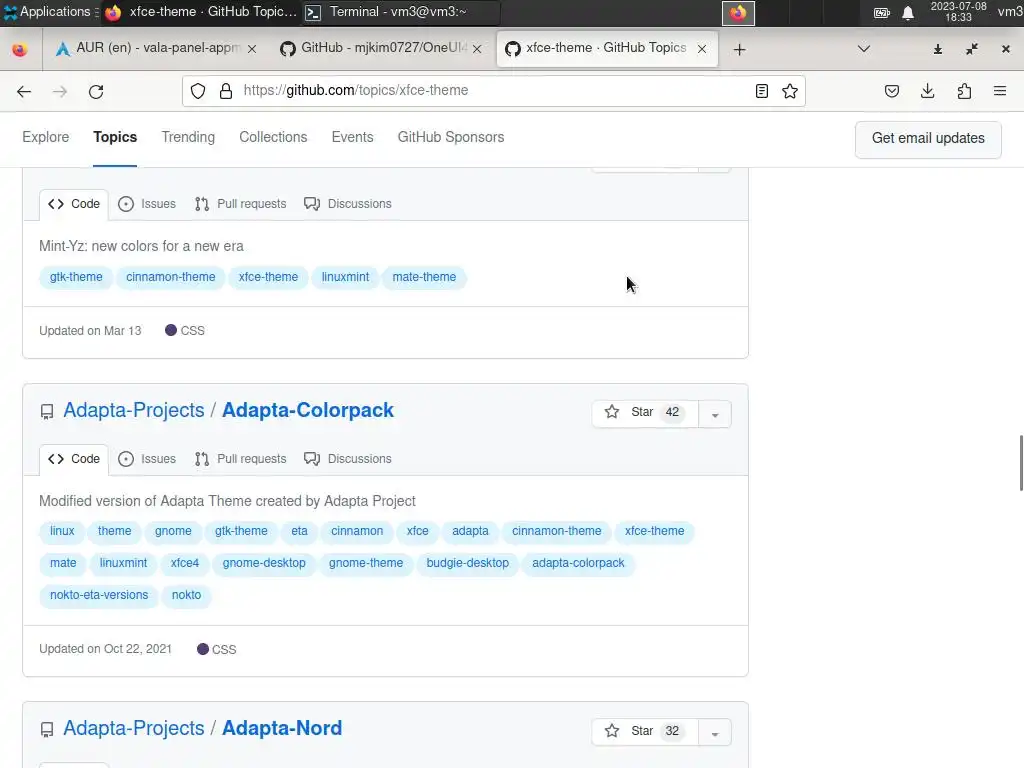
Task: Open the Code tab of Adapta-Colorpack
Action: 74,459
